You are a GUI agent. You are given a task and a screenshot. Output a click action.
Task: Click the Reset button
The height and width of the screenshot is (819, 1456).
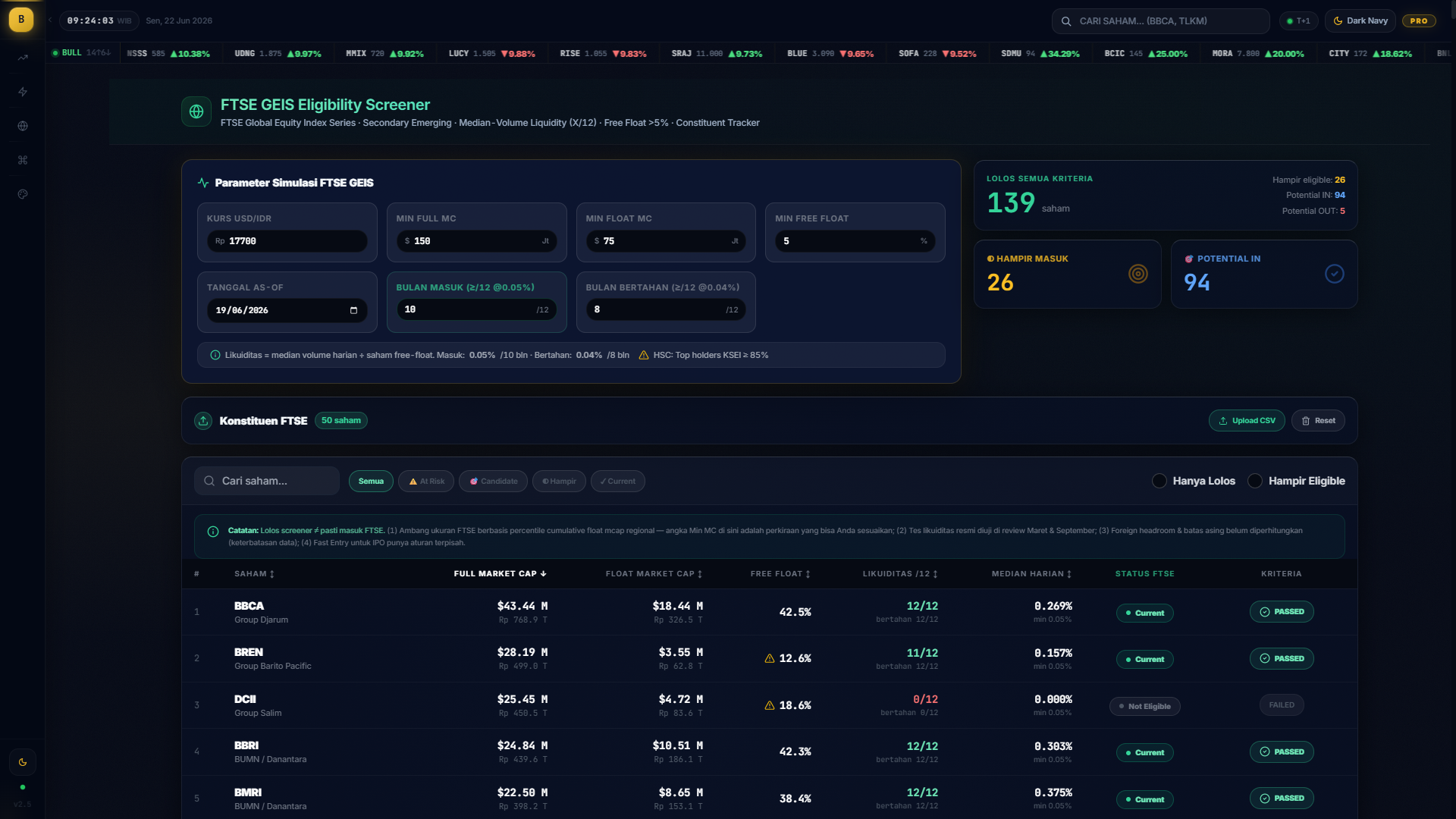(x=1318, y=421)
